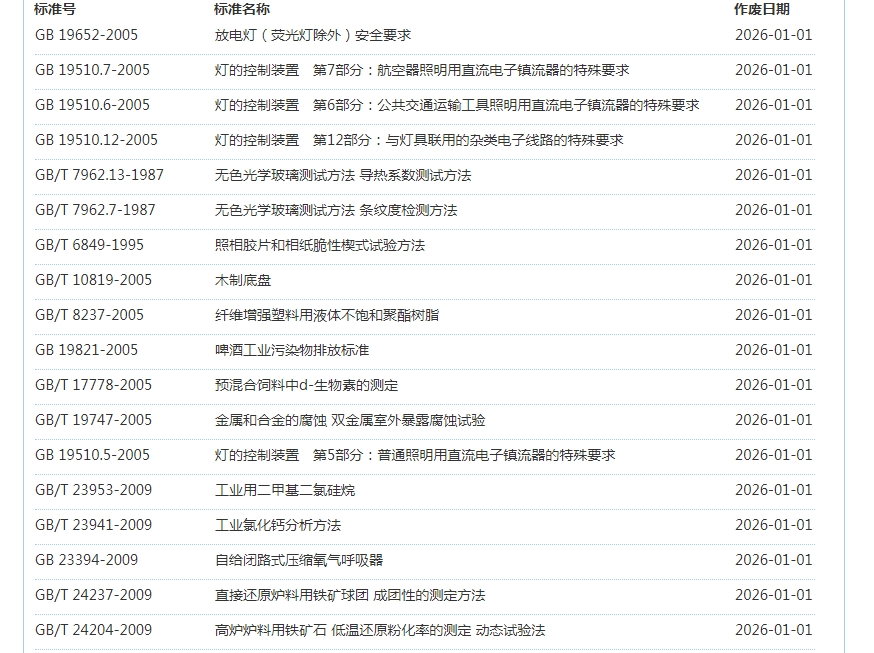Click standard number GB/T 23941-2009

click(93, 525)
